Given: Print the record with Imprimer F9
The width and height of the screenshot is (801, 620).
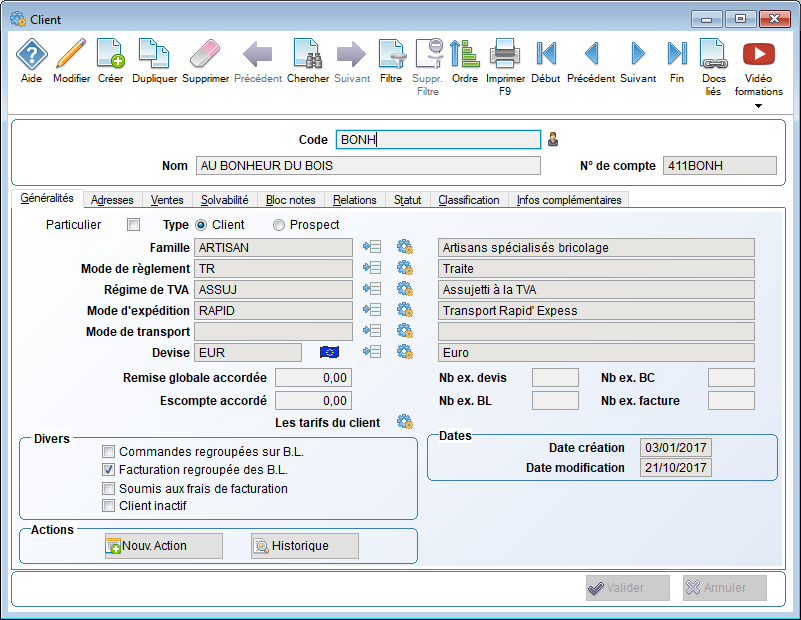Looking at the screenshot, I should pos(505,54).
